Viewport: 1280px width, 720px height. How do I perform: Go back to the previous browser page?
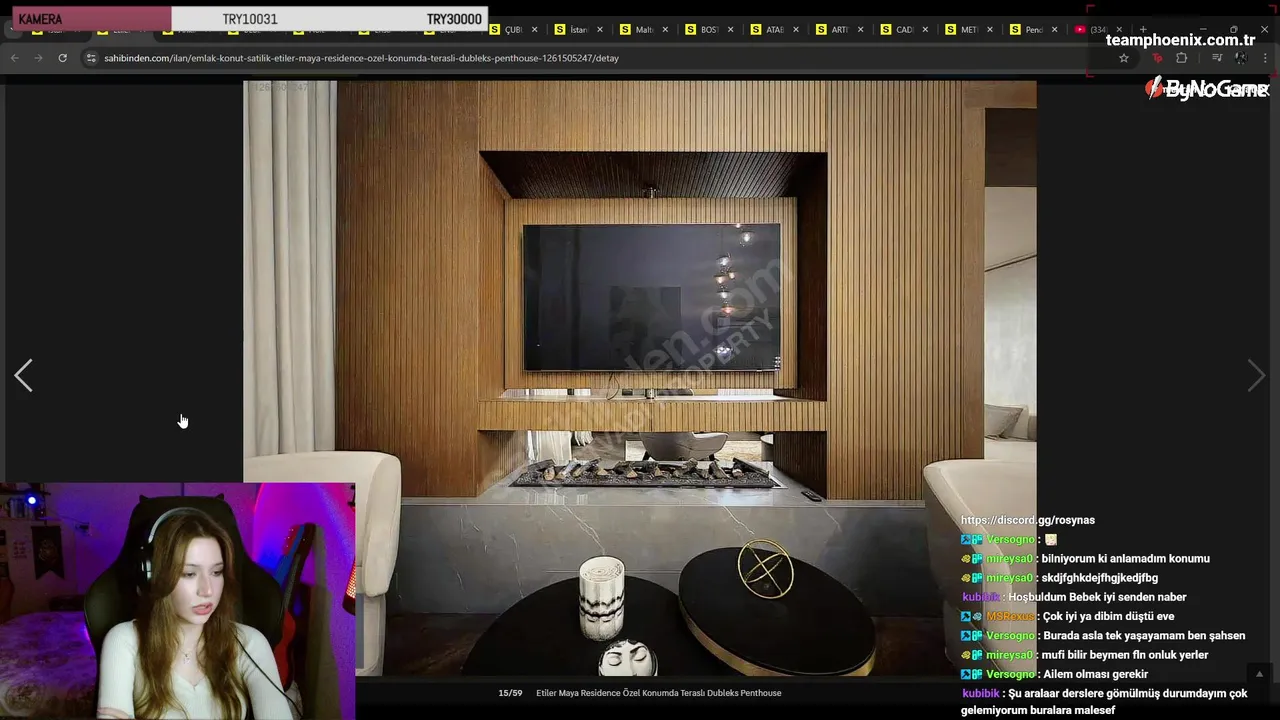point(14,58)
